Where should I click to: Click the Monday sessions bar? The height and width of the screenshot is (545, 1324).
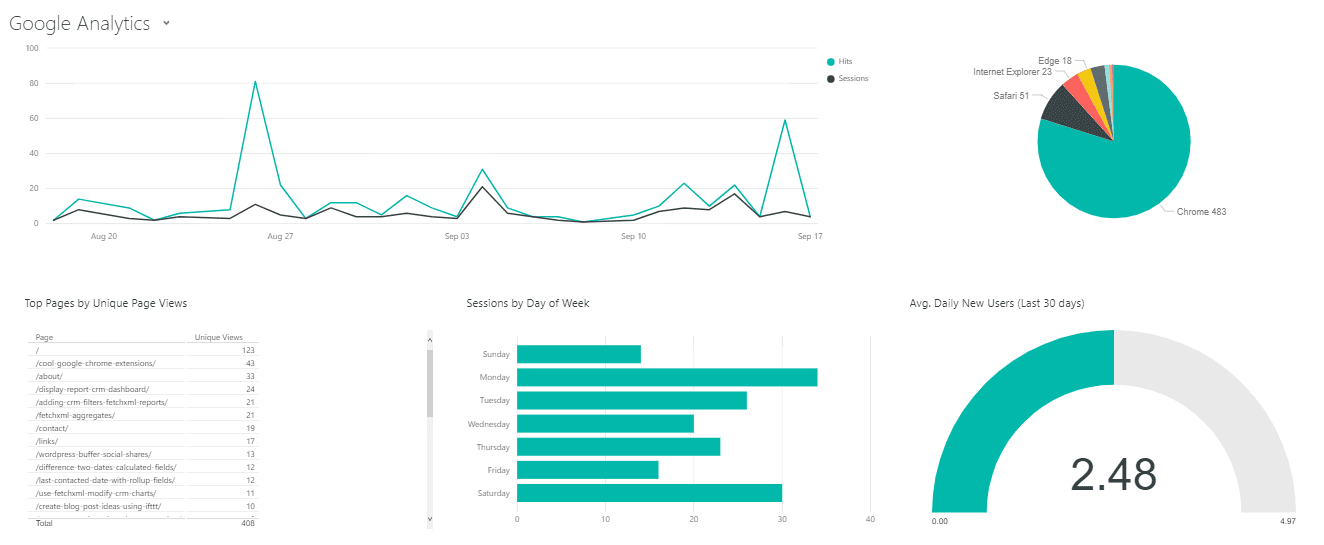(667, 377)
